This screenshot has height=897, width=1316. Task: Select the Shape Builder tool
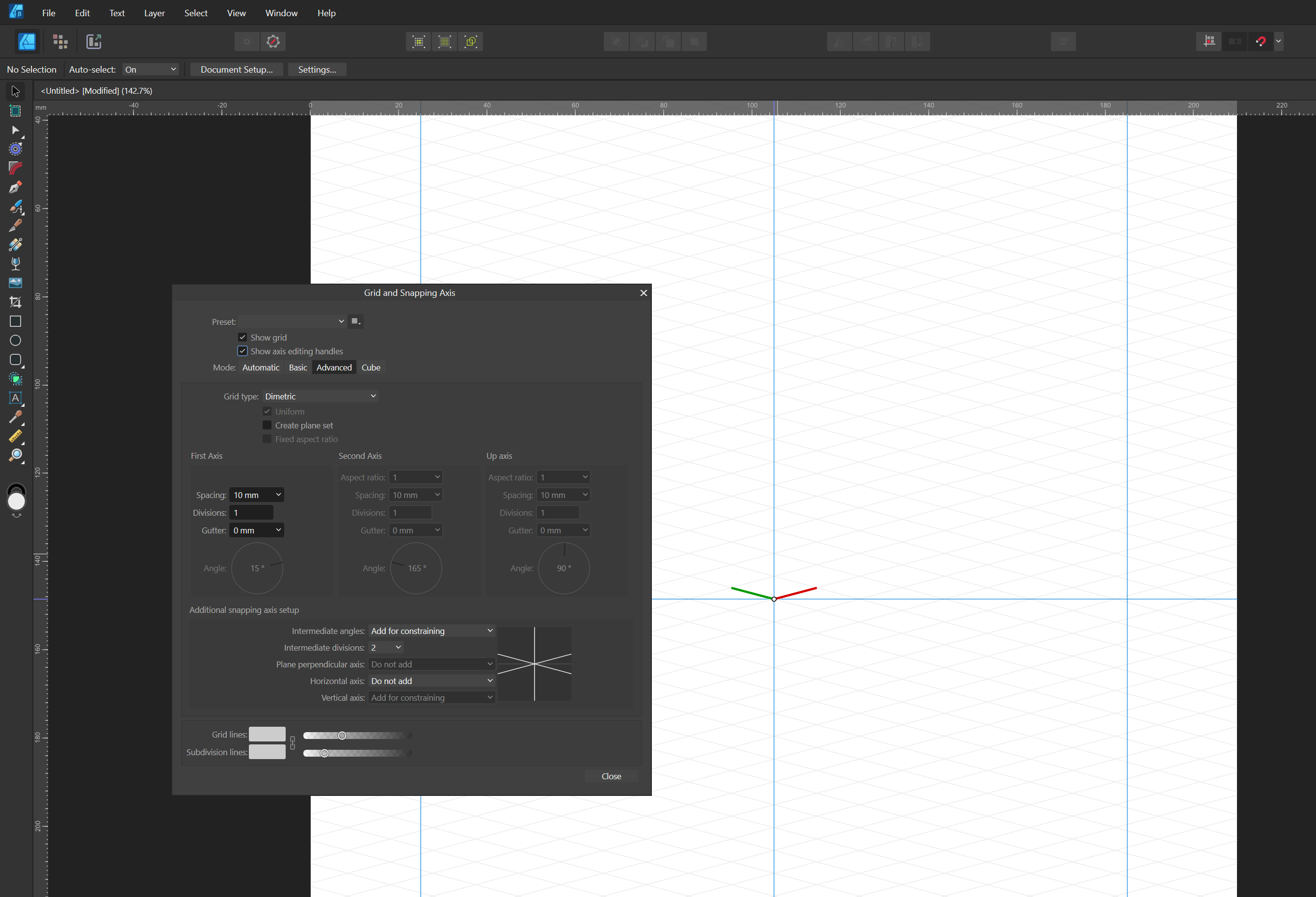pyautogui.click(x=15, y=379)
